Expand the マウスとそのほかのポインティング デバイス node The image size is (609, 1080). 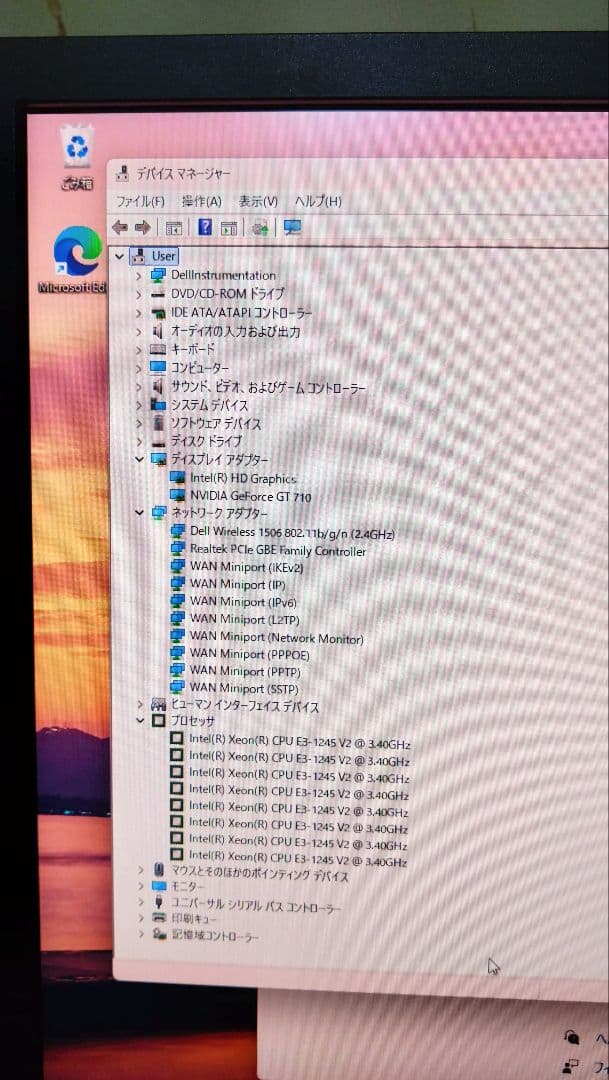(x=141, y=870)
